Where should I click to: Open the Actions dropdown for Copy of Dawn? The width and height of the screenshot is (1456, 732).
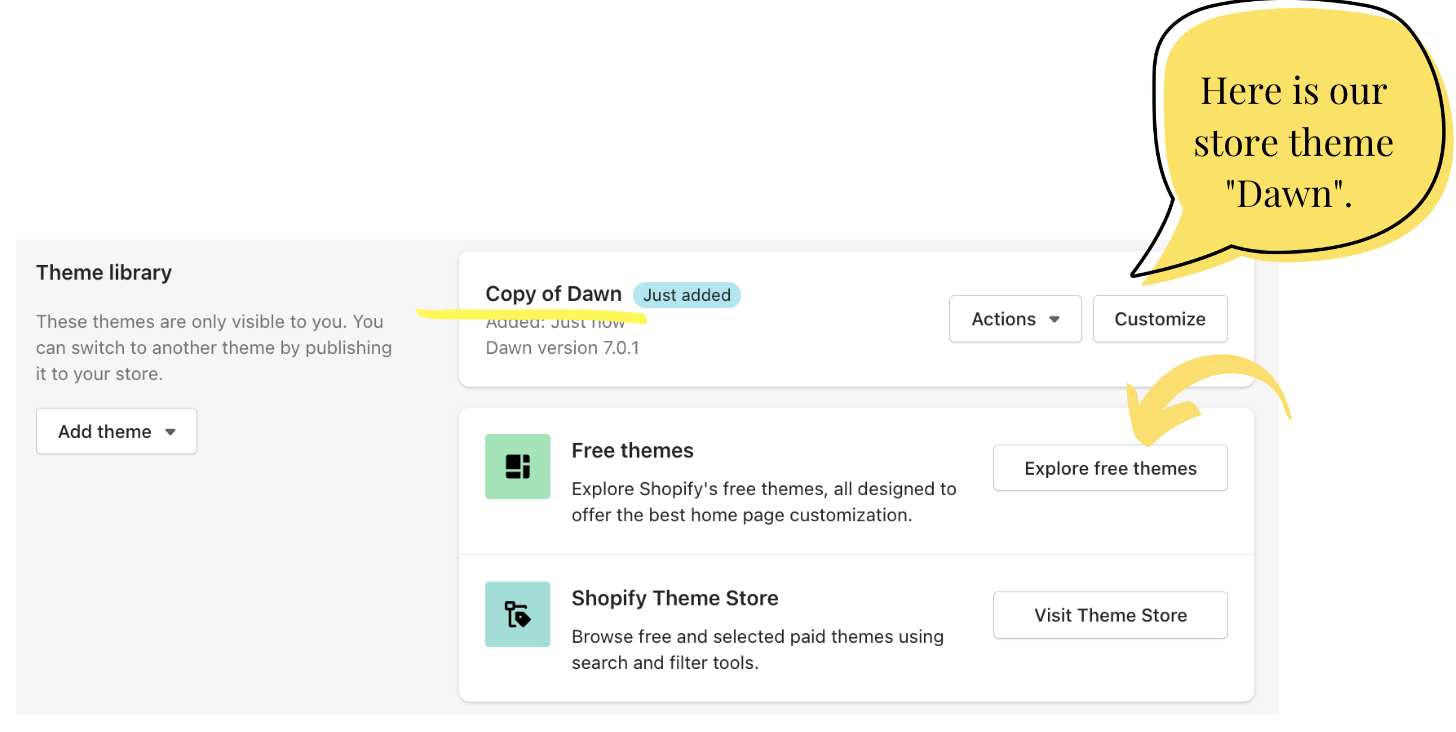click(1015, 319)
